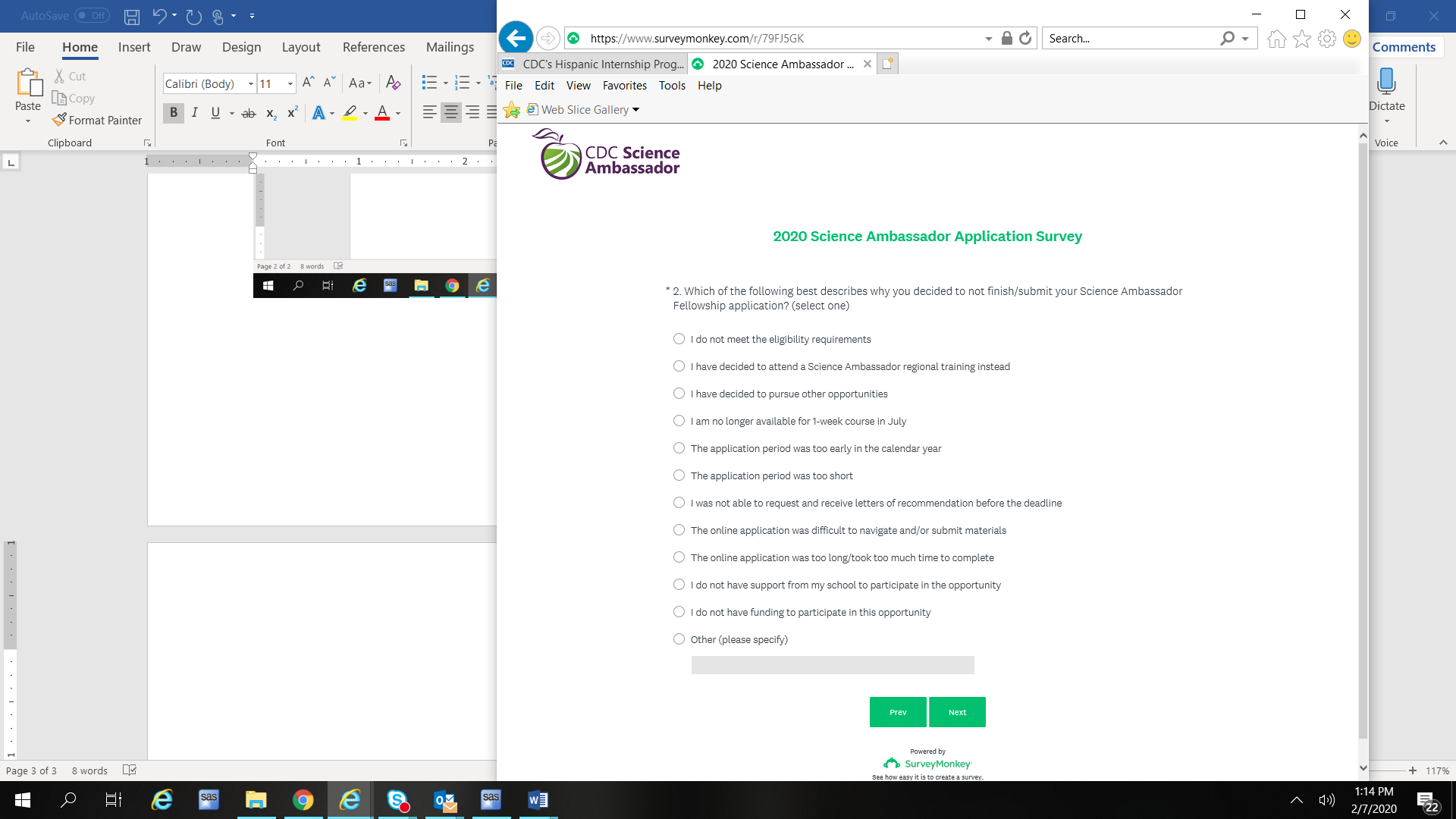
Task: Open the References ribbon tab
Action: (373, 47)
